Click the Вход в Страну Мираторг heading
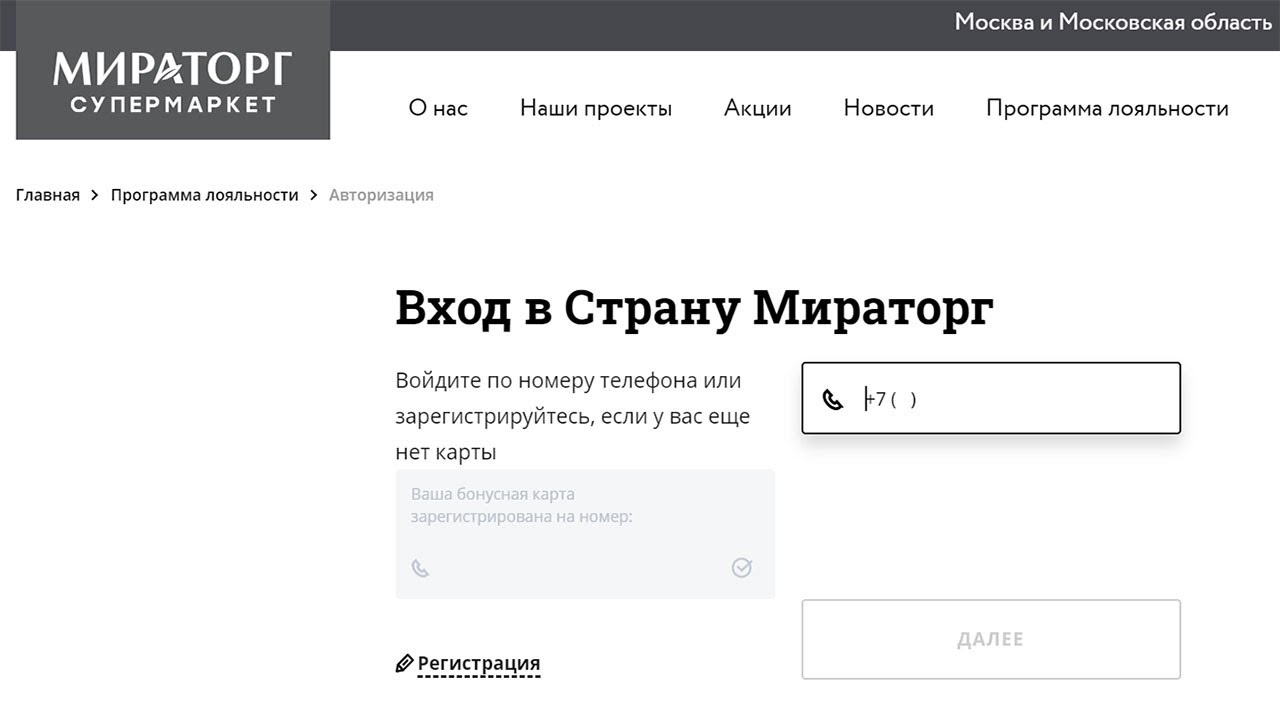Screen dimensions: 1280x720 tap(694, 309)
